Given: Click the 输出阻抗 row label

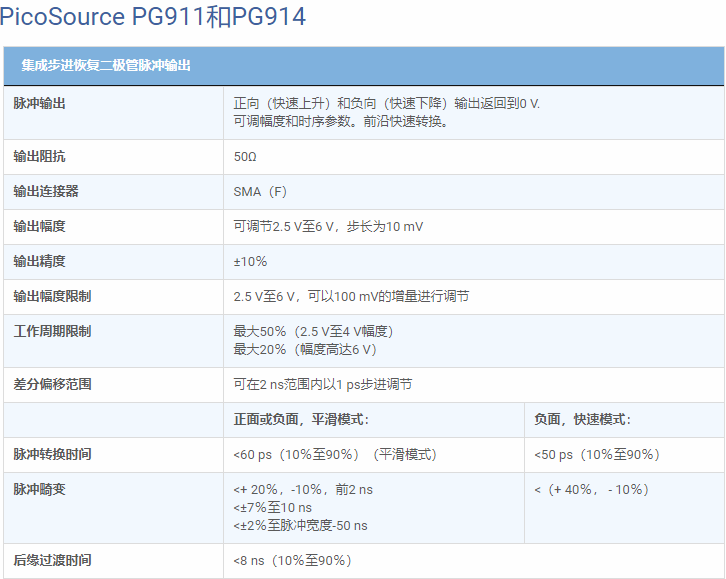Looking at the screenshot, I should point(40,157).
